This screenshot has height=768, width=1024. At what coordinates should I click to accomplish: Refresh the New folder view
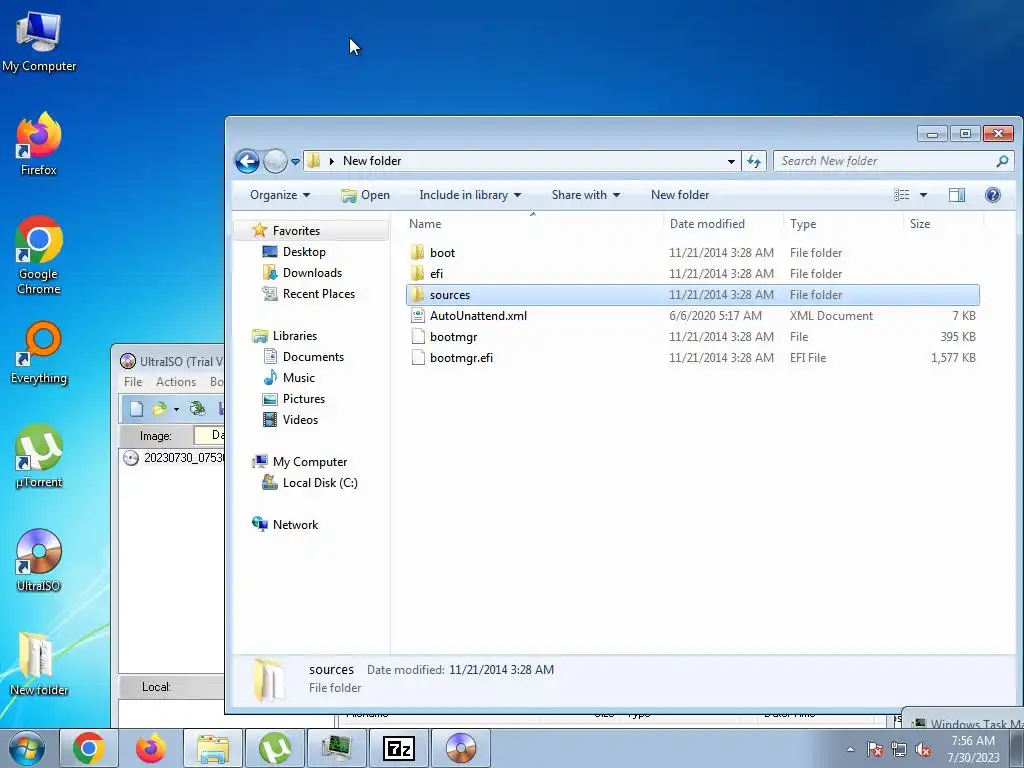click(754, 161)
